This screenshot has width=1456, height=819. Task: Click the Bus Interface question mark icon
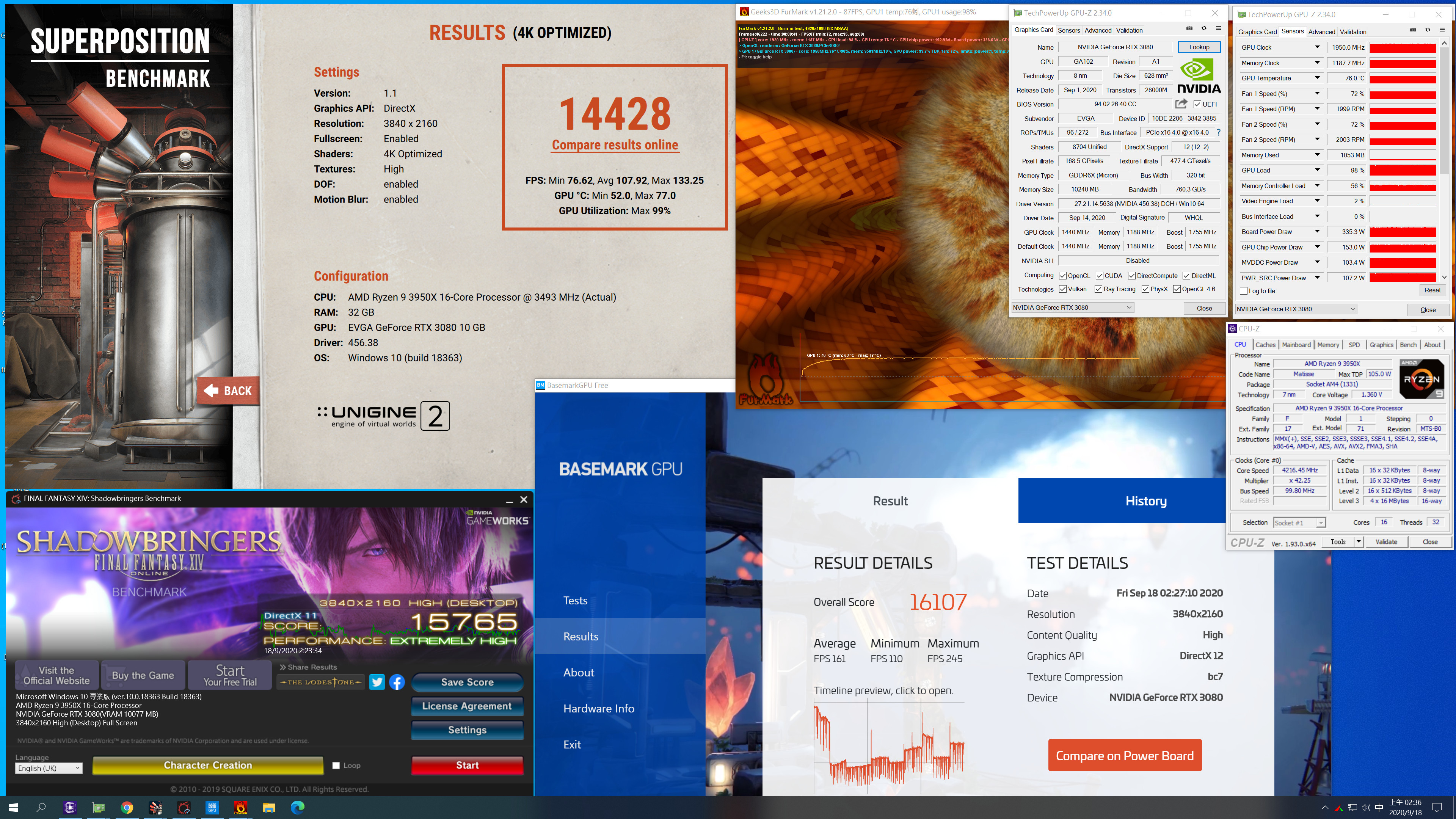coord(1218,133)
